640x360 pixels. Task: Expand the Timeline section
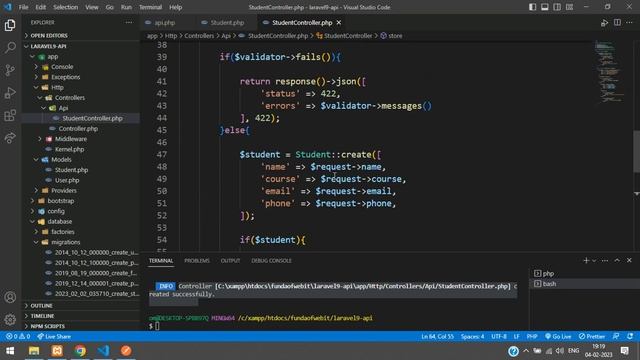pos(80,316)
